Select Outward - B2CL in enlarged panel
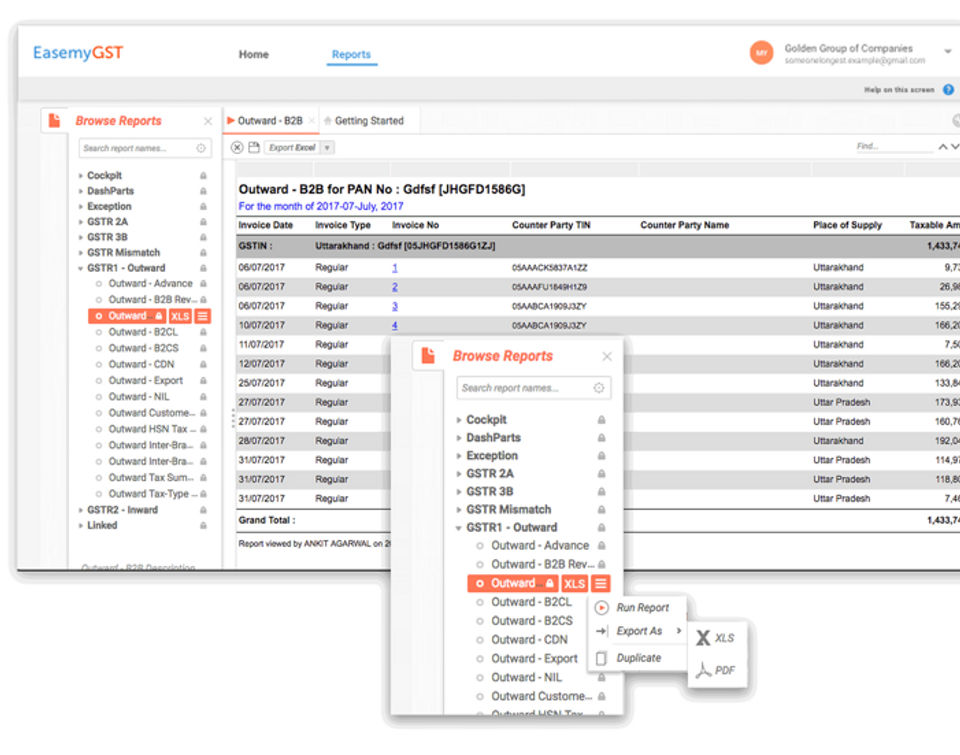This screenshot has height=755, width=960. tap(531, 602)
